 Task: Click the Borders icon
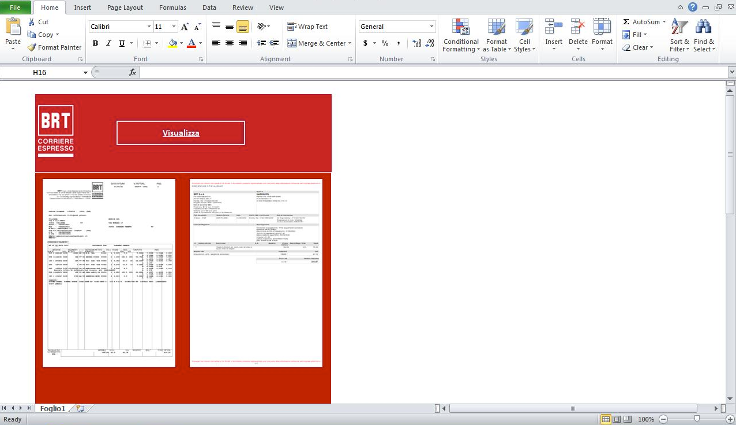click(x=147, y=43)
